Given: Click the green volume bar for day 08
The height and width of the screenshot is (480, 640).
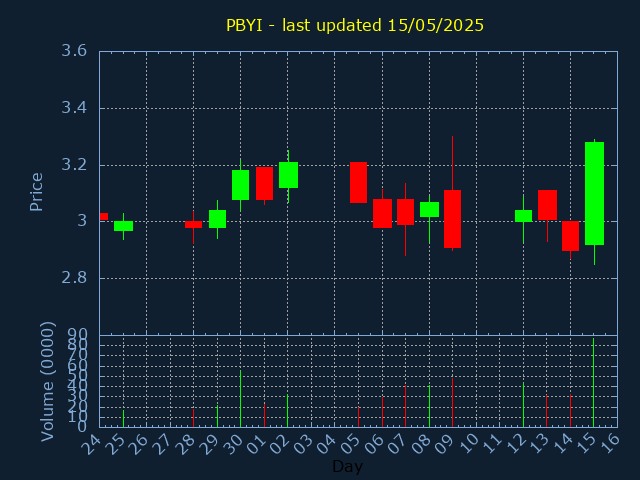Looking at the screenshot, I should click(429, 406).
